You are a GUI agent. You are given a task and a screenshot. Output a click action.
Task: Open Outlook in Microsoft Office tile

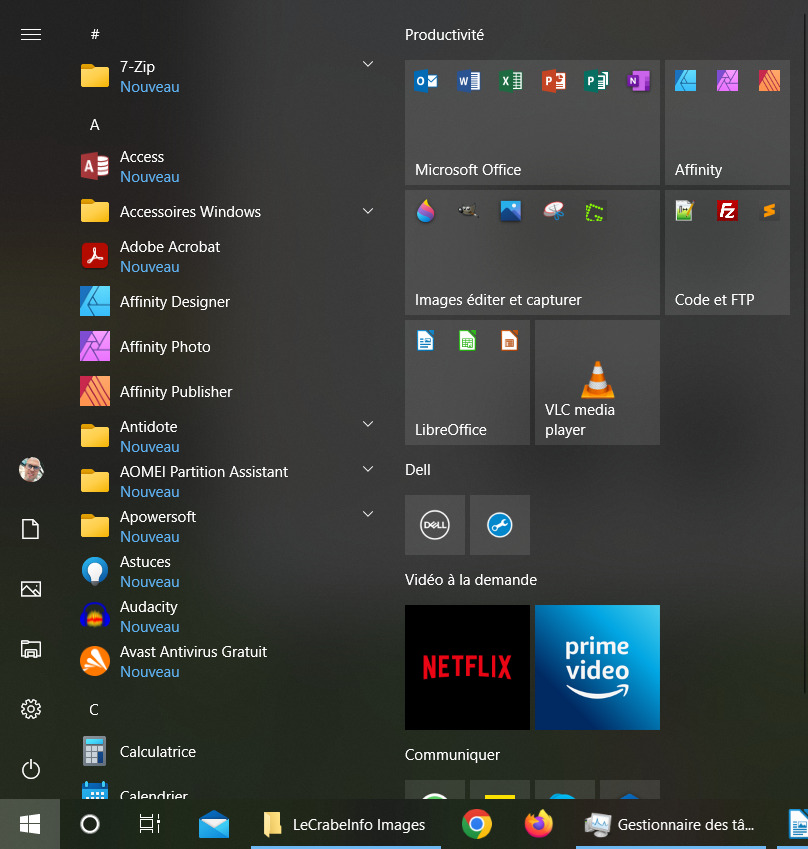point(426,81)
